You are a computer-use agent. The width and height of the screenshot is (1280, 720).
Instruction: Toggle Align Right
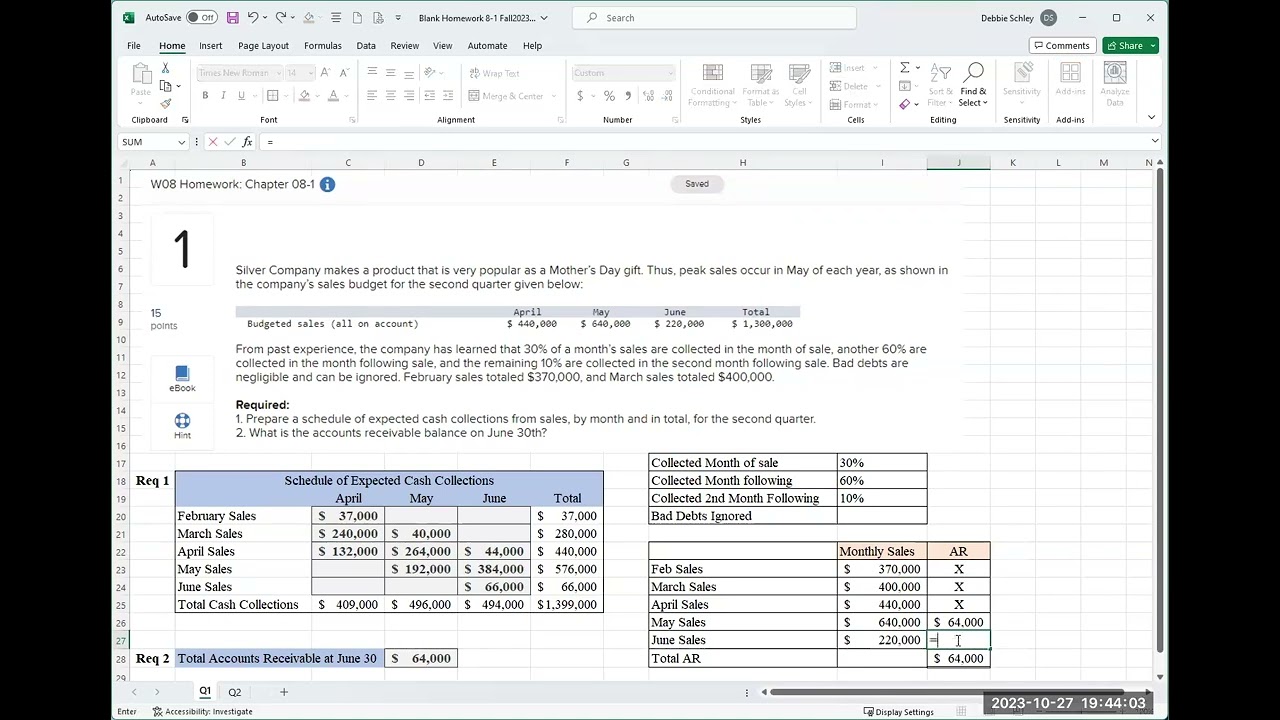408,96
